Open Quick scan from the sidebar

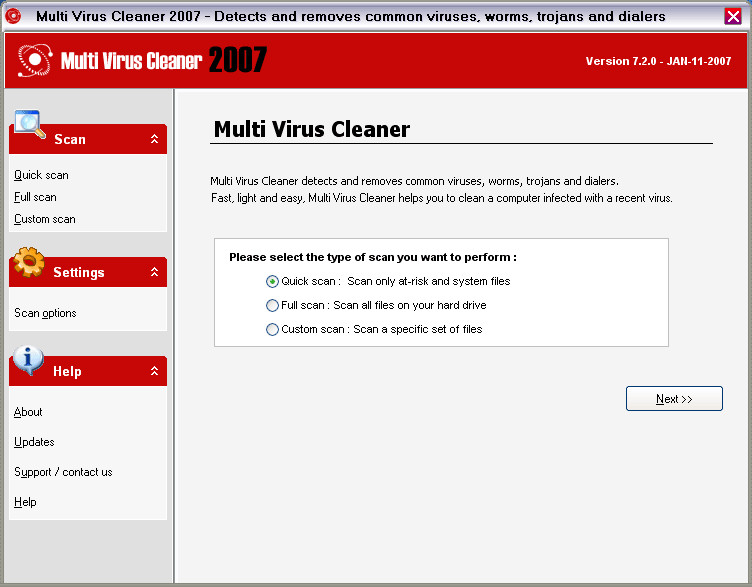click(41, 175)
